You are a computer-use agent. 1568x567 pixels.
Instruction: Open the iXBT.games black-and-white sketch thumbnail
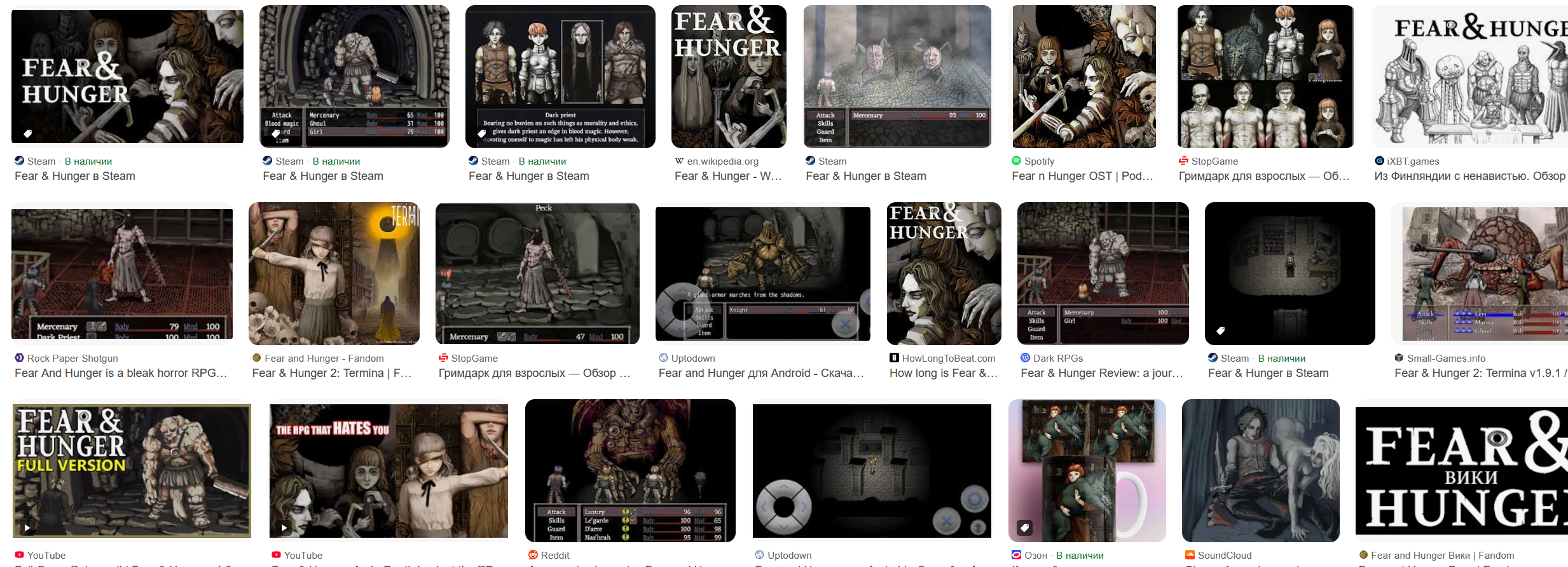point(1469,76)
